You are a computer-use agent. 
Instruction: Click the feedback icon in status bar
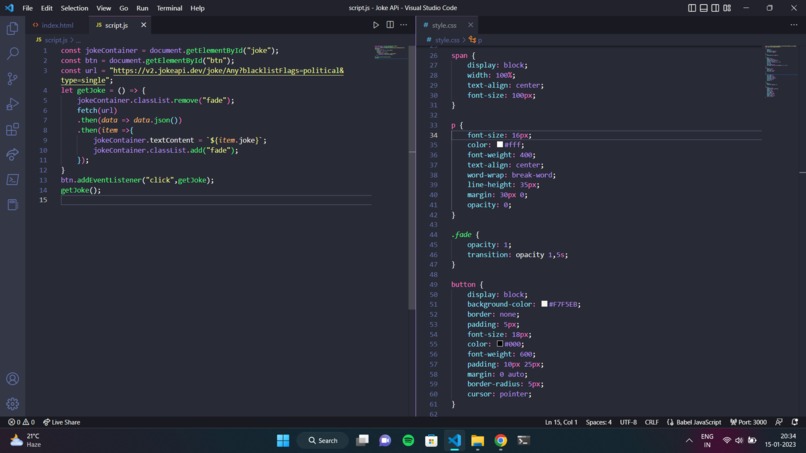779,422
